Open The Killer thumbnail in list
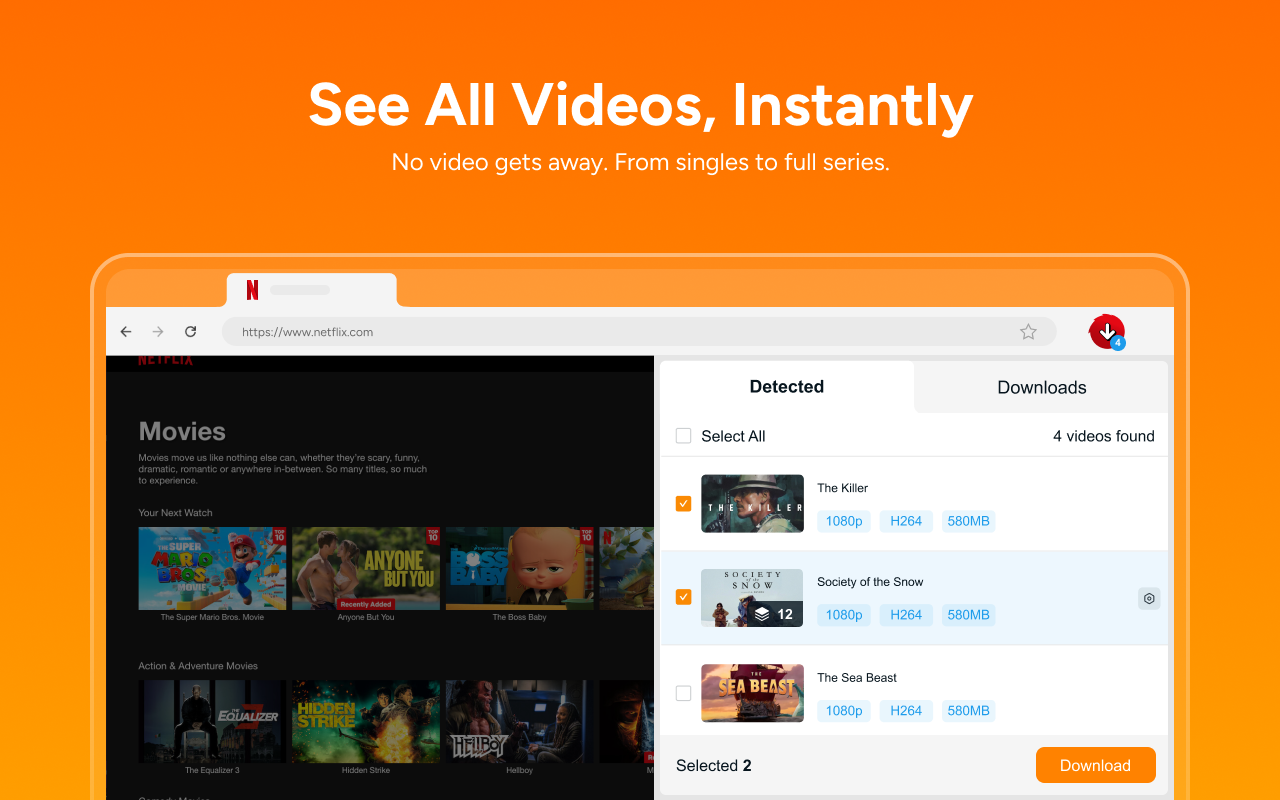The image size is (1280, 800). (x=753, y=503)
